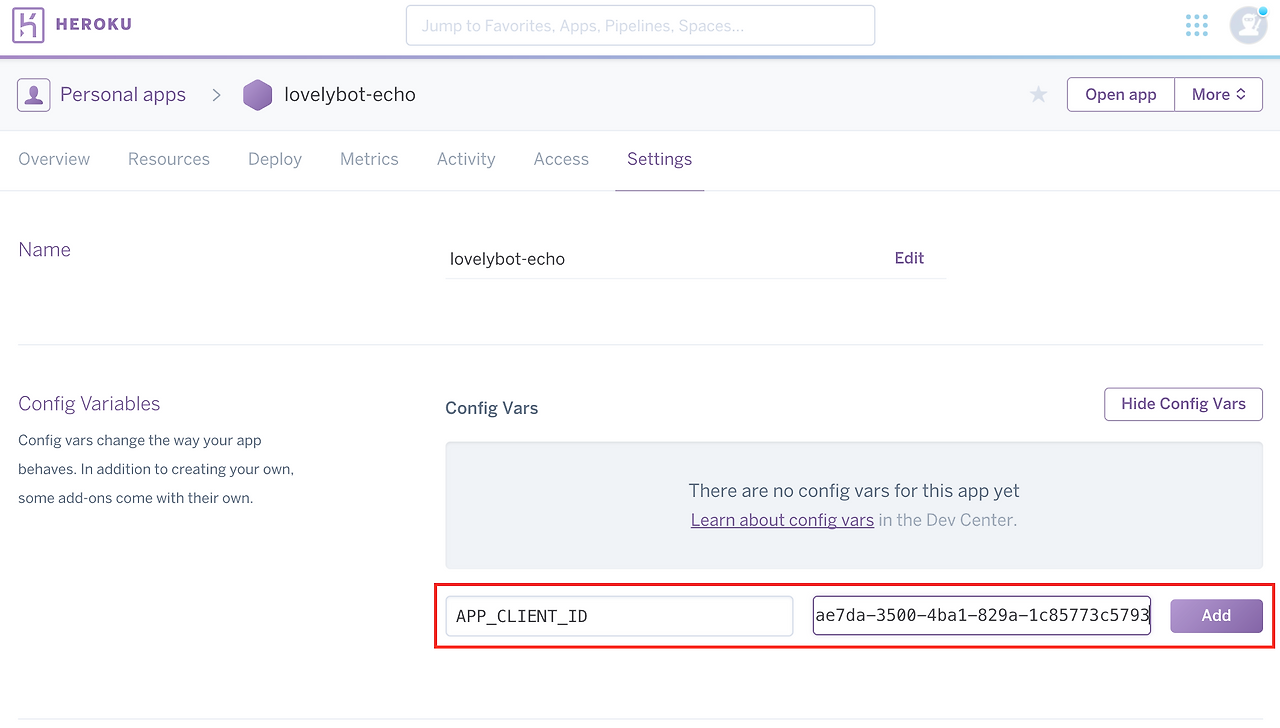Open the user avatar account menu
Screen dimensions: 1280x728
coord(1248,25)
